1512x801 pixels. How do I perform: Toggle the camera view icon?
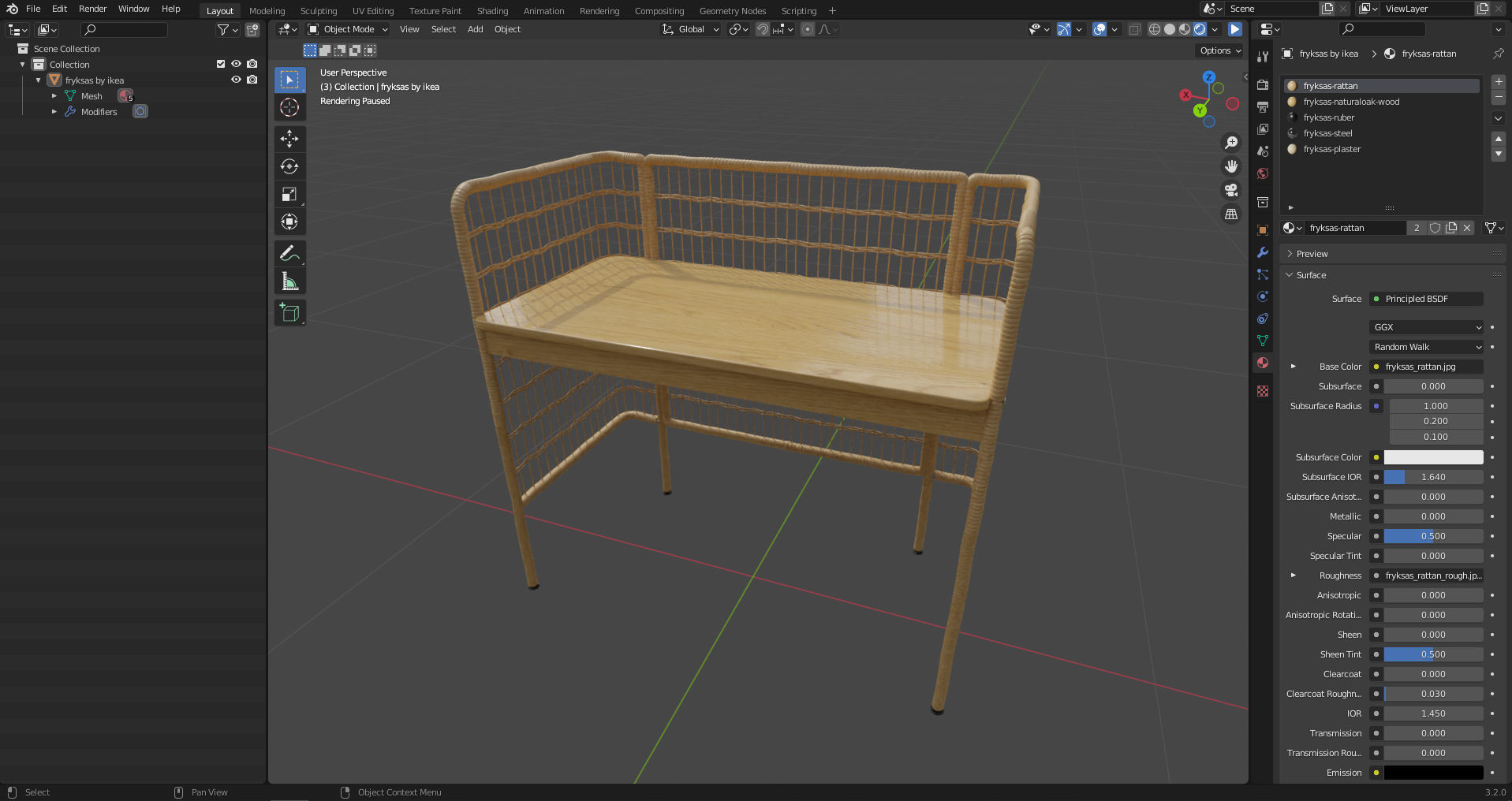(x=1230, y=190)
